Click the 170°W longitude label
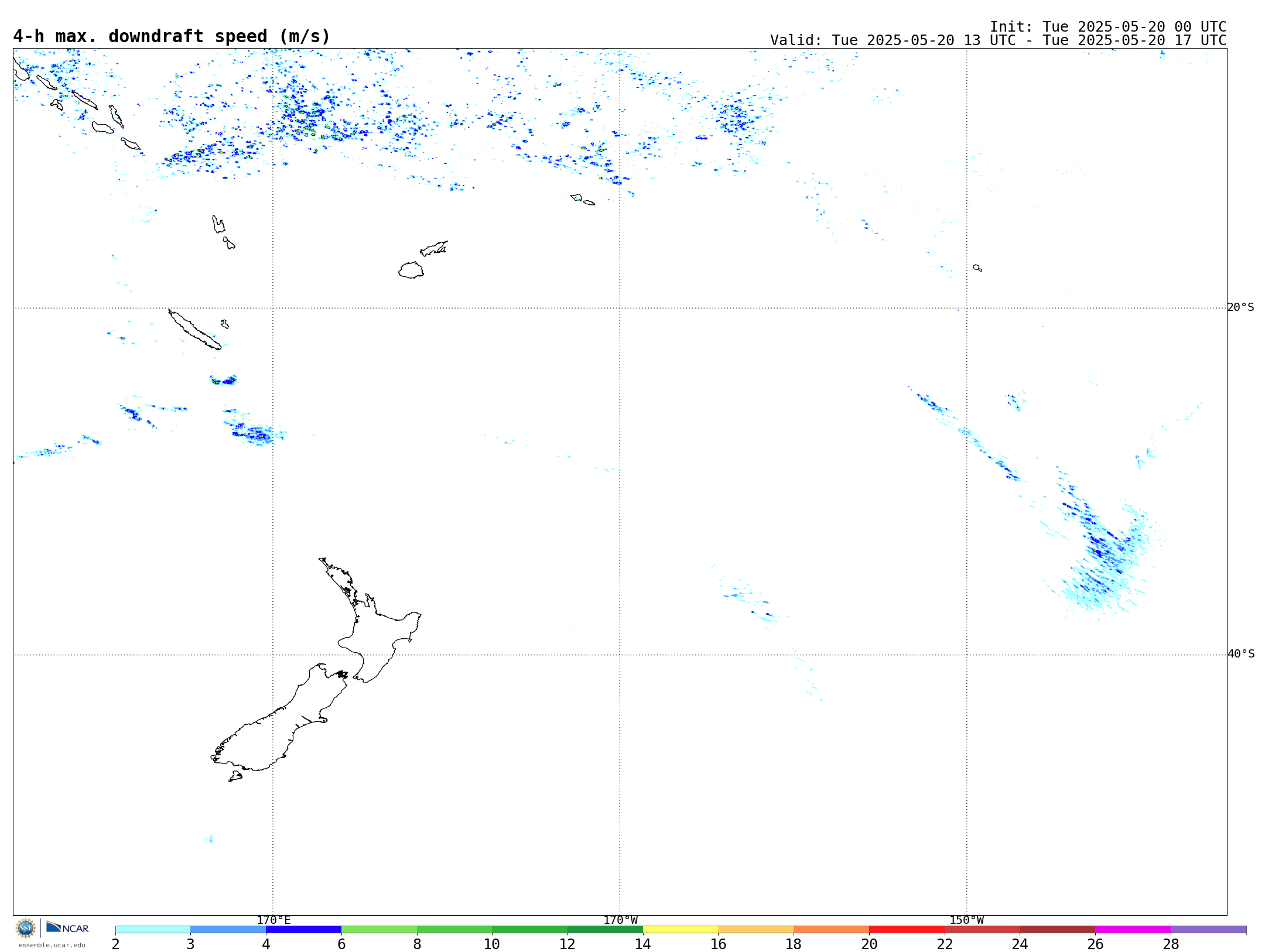This screenshot has height=952, width=1265. [x=620, y=920]
